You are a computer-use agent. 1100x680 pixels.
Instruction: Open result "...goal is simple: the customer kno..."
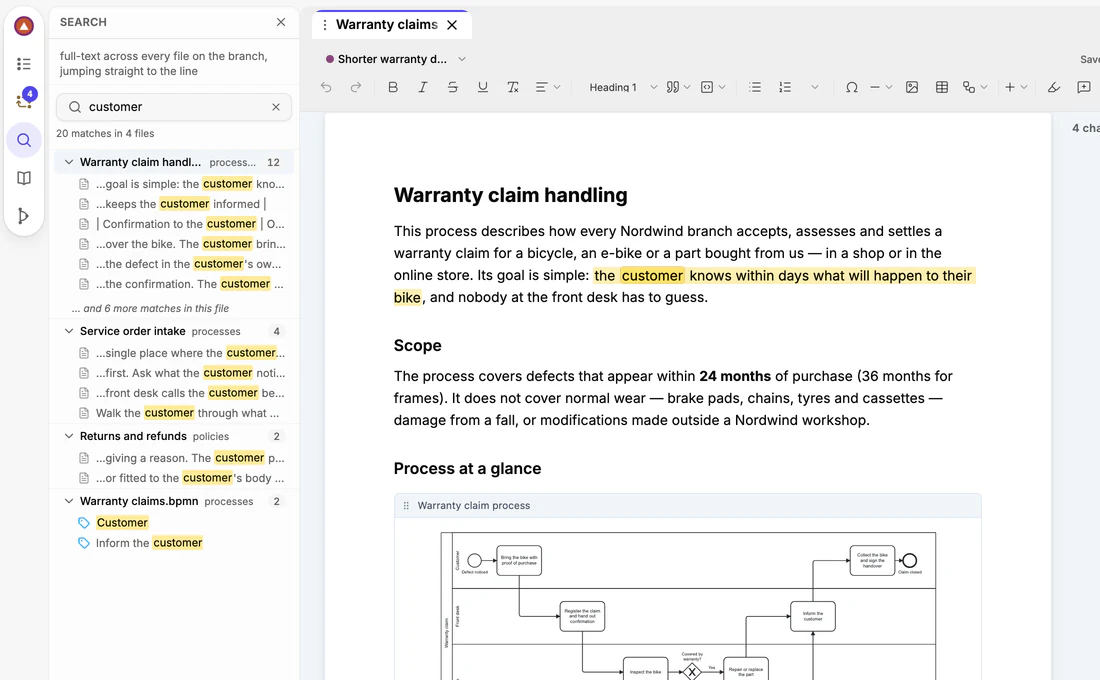(182, 184)
